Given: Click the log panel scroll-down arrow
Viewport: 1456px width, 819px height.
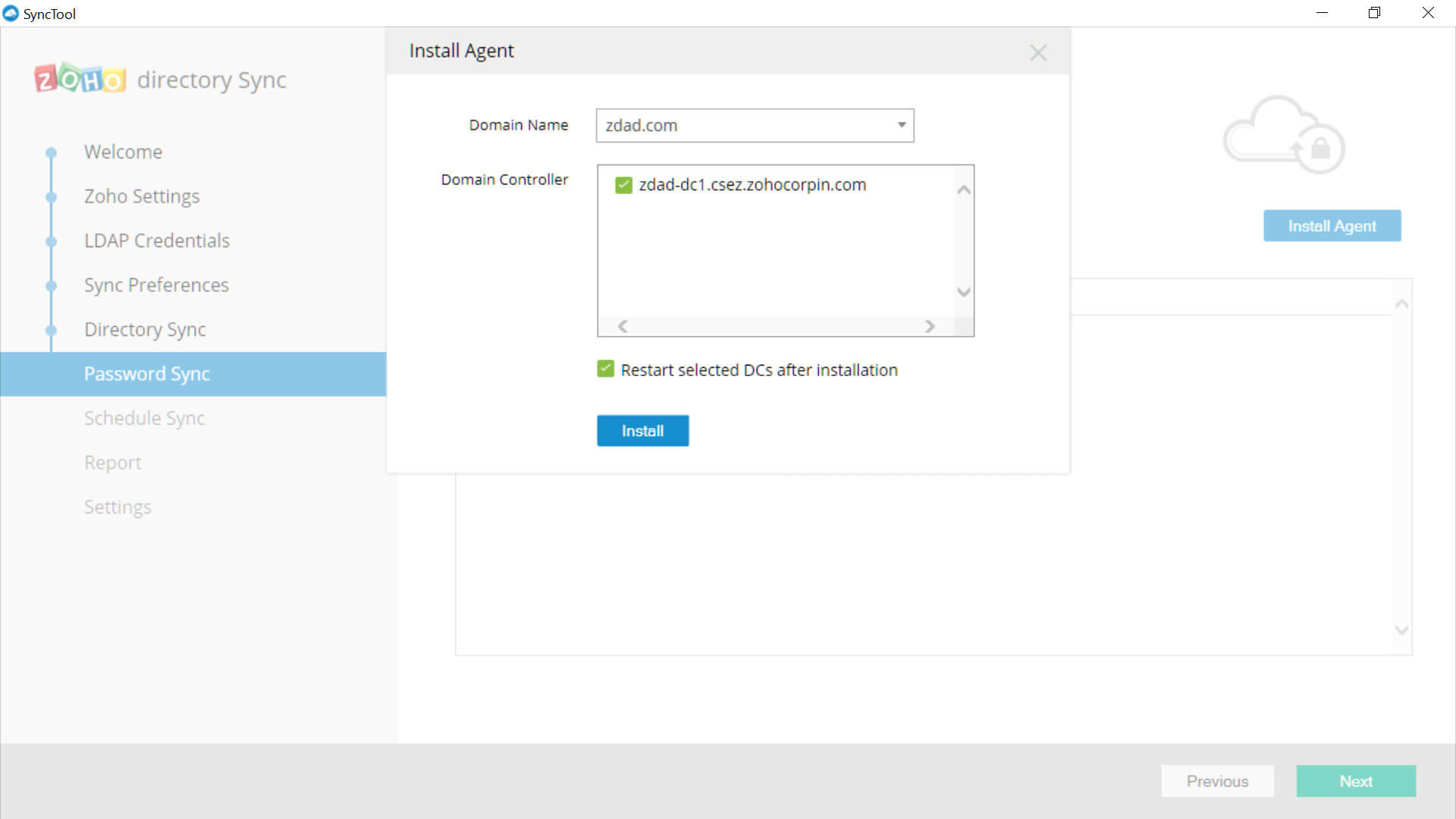Looking at the screenshot, I should [1401, 630].
